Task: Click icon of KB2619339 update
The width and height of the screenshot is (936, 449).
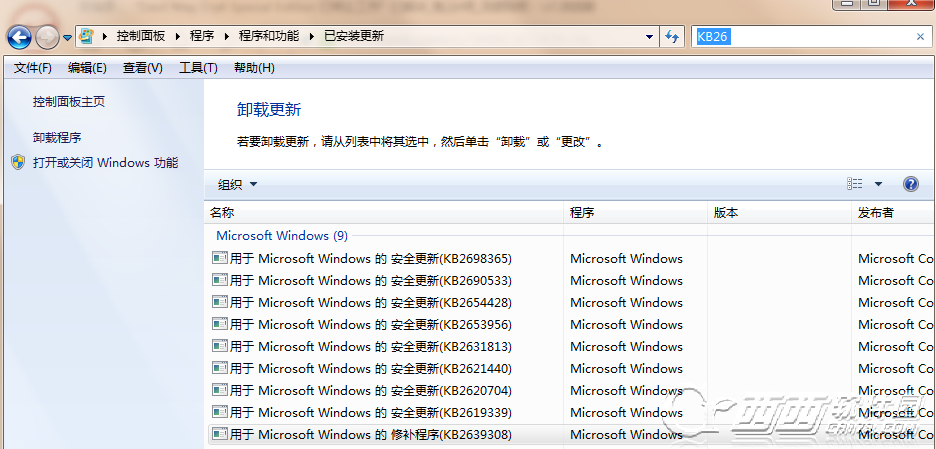Action: pyautogui.click(x=220, y=412)
